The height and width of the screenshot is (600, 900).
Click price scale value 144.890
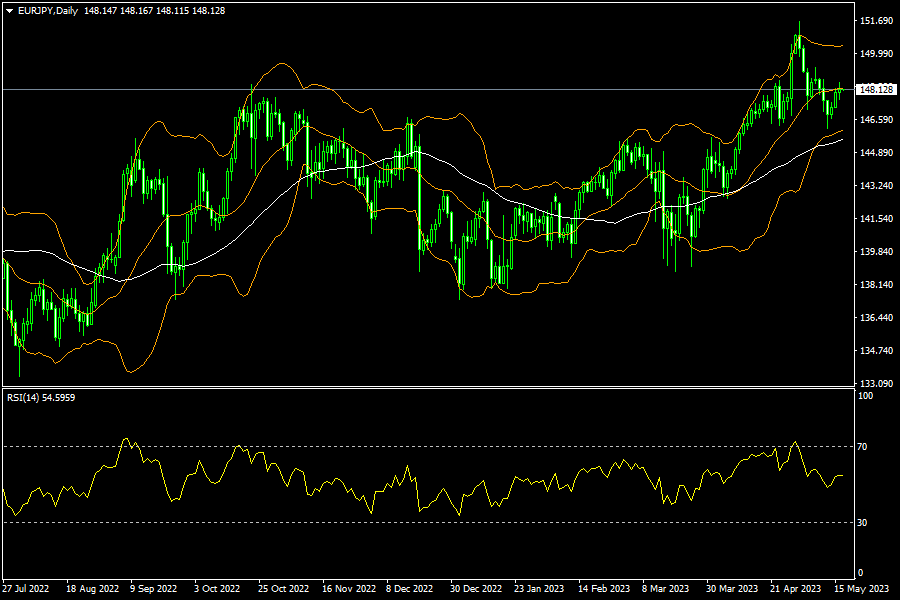click(876, 152)
